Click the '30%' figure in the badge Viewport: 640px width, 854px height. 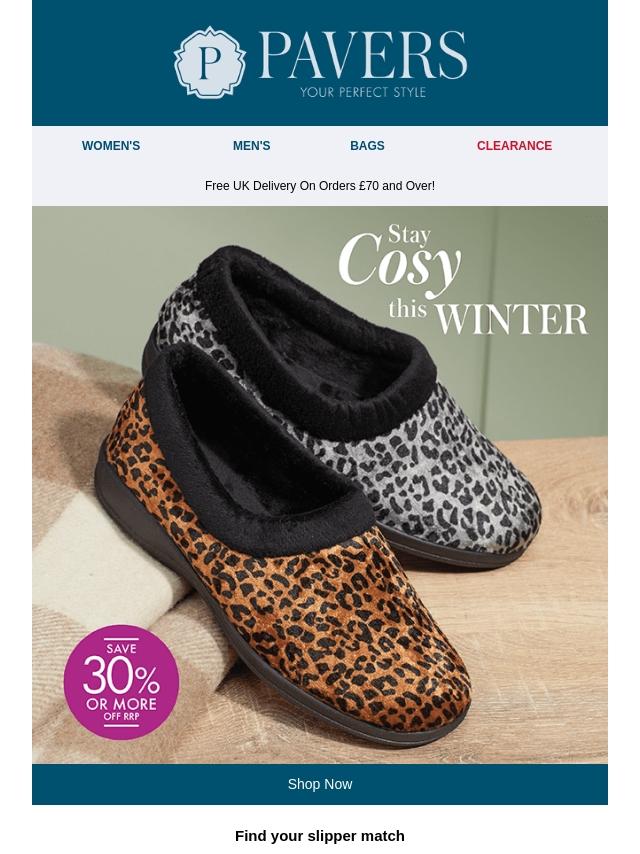coord(121,677)
